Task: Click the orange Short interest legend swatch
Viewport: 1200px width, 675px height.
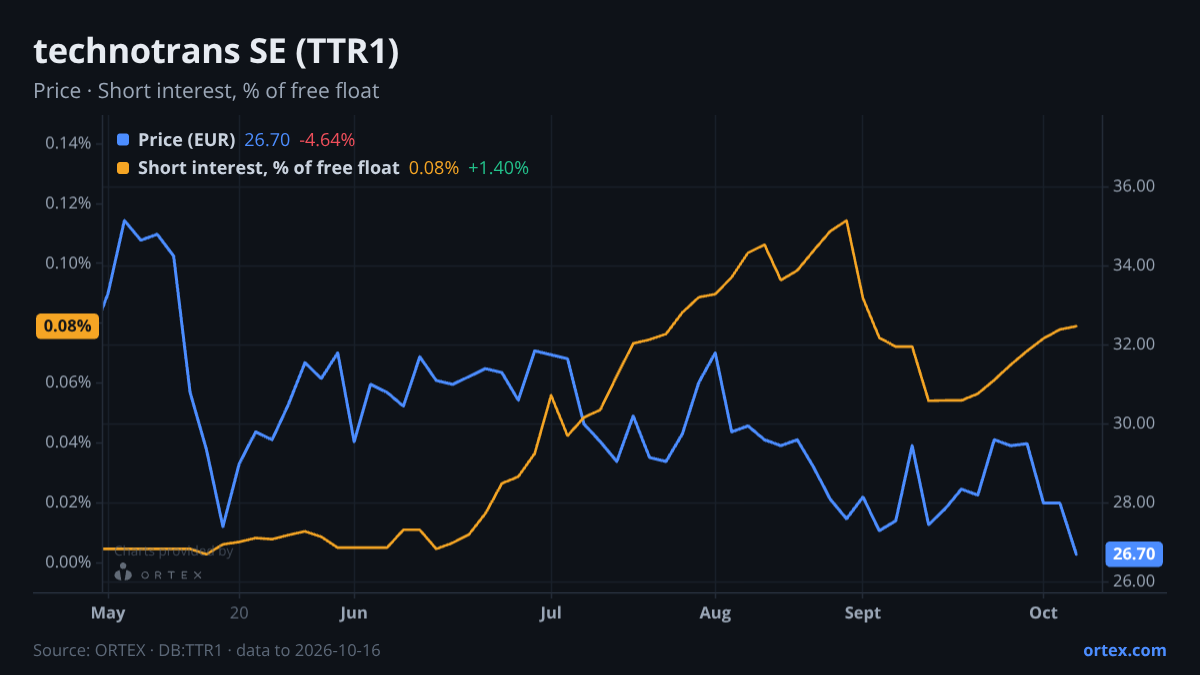Action: (x=123, y=168)
